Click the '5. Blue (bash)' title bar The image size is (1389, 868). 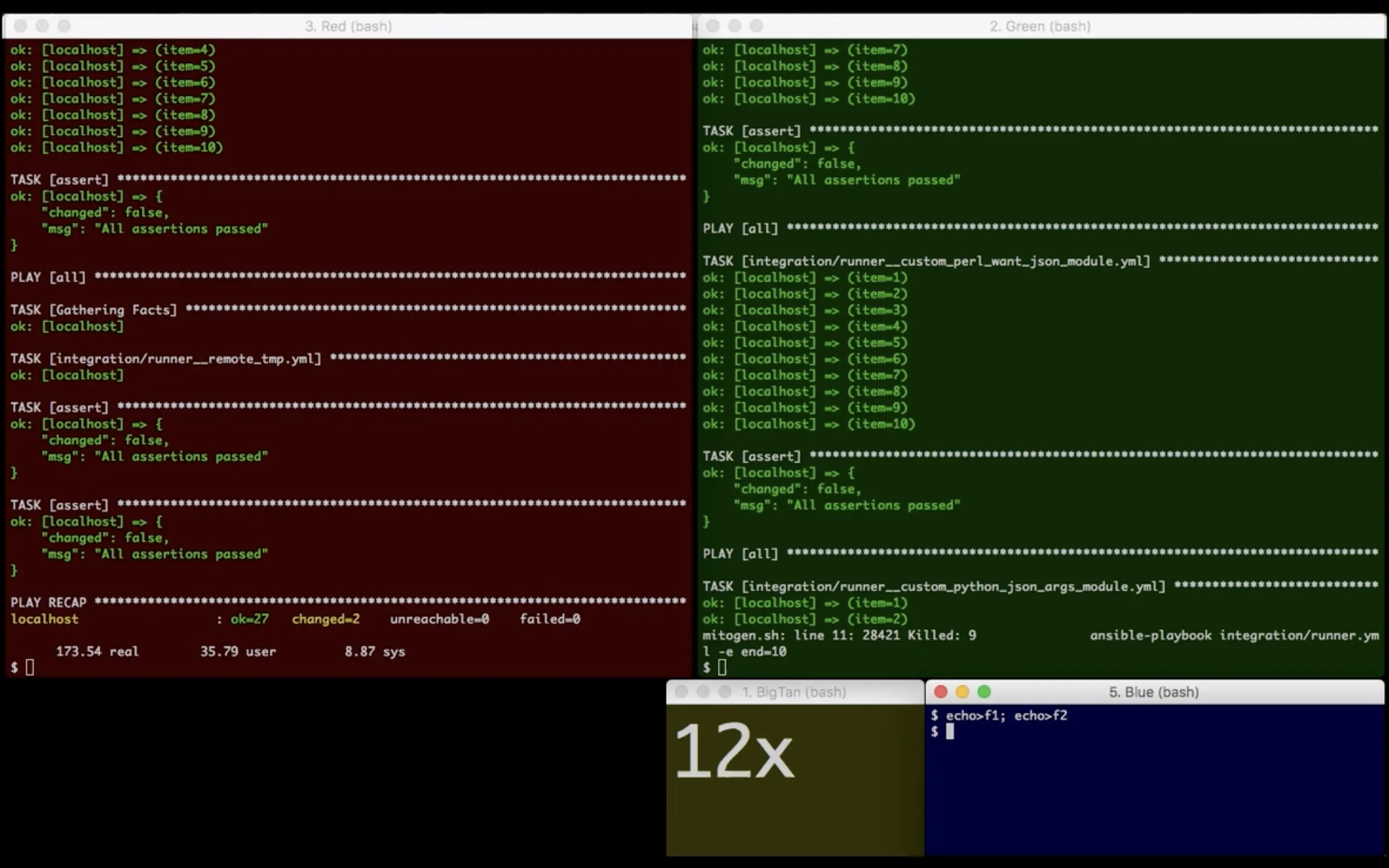pos(1154,692)
